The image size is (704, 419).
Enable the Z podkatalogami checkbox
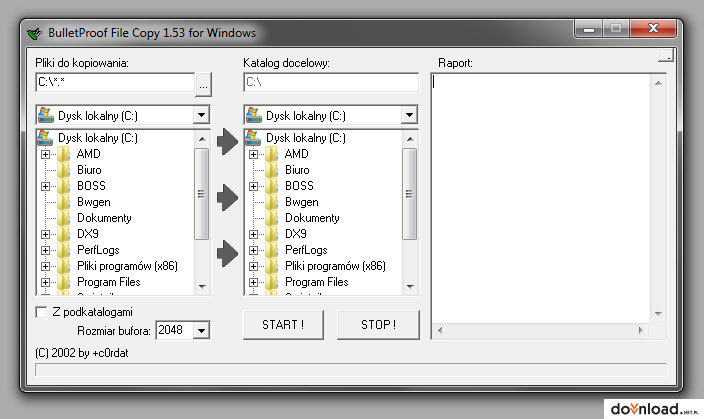(41, 312)
